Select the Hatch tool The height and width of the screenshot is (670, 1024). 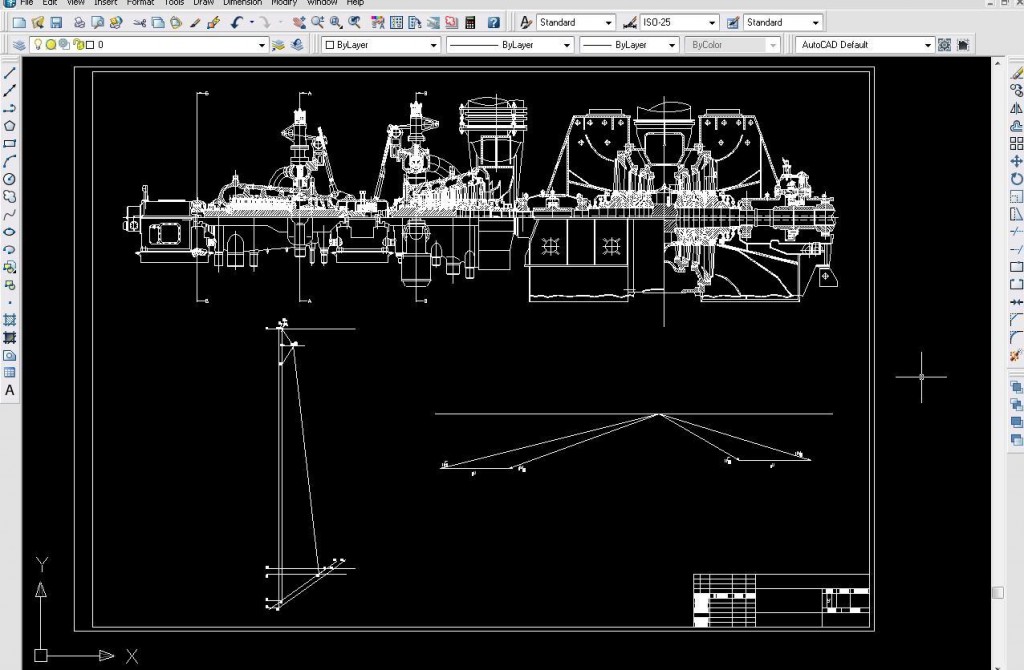tap(10, 320)
